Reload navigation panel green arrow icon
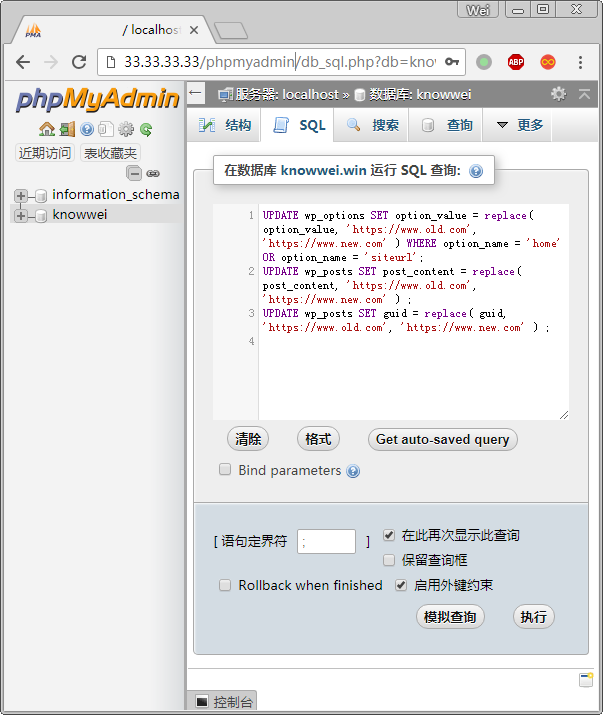This screenshot has height=715, width=603. [x=146, y=130]
